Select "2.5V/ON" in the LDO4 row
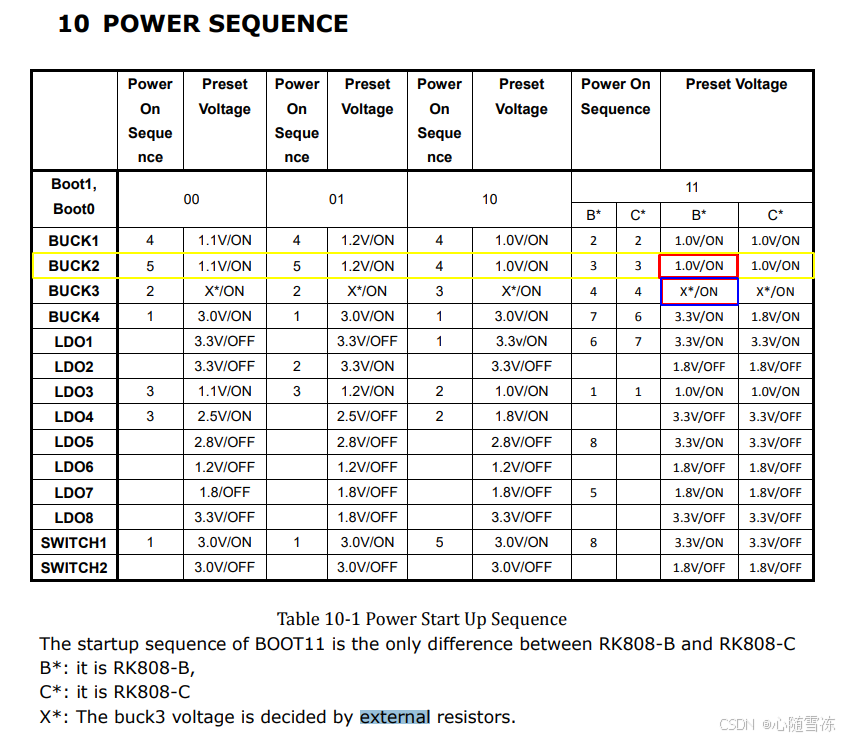 click(x=225, y=416)
